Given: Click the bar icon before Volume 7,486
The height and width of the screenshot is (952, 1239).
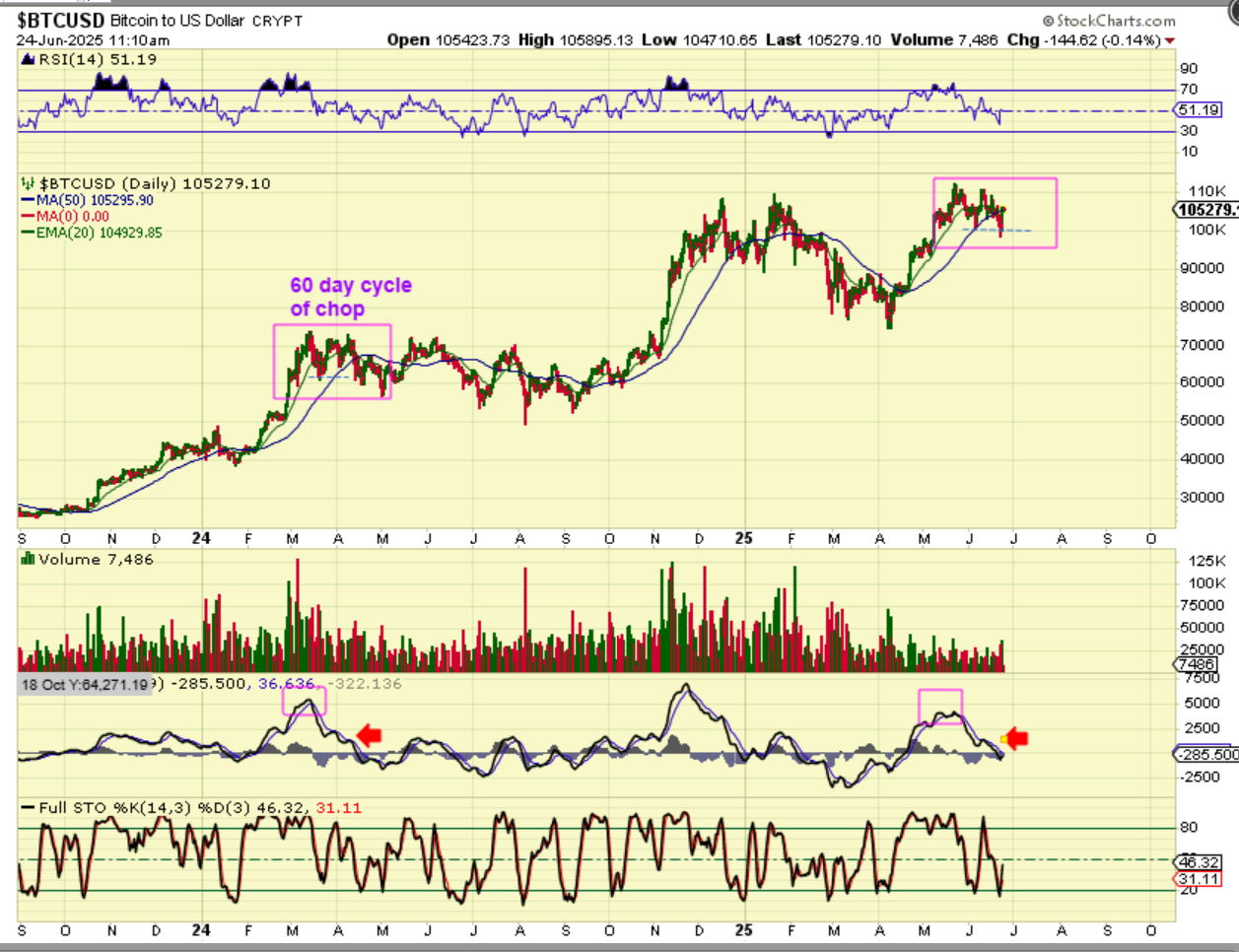Looking at the screenshot, I should [28, 560].
